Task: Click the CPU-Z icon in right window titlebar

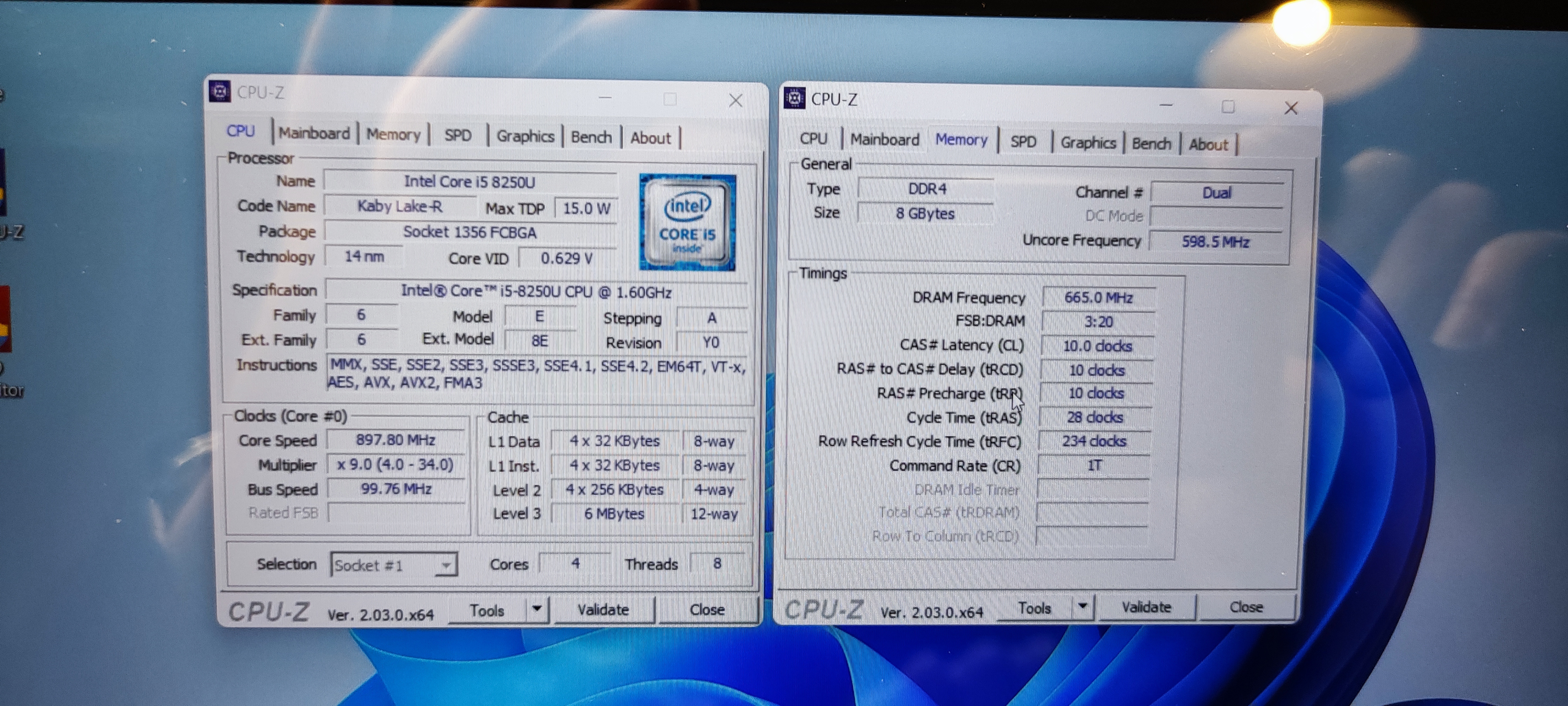Action: (794, 98)
